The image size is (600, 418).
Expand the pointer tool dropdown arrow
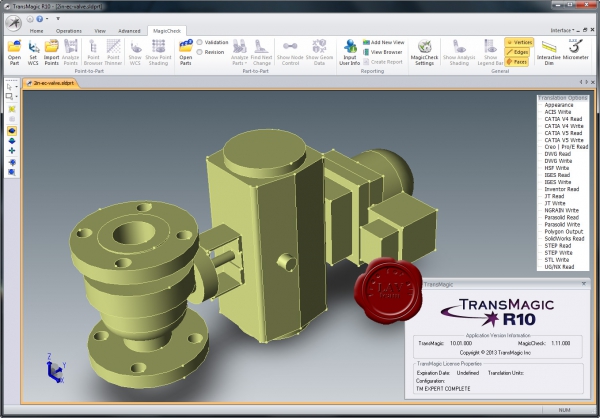coord(16,87)
